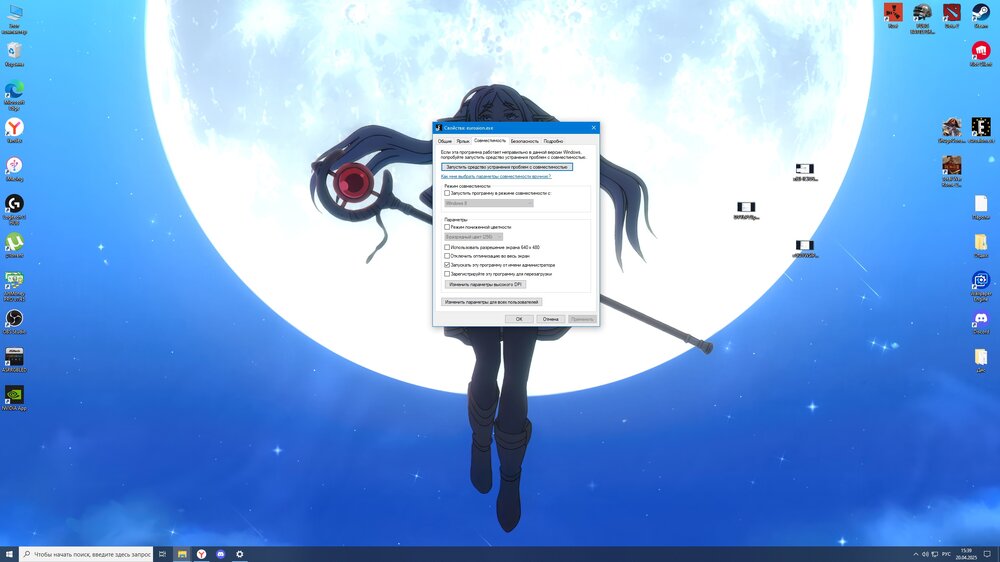Open the NVIDIA App desktop shortcut
The image size is (1000, 562).
(x=14, y=395)
